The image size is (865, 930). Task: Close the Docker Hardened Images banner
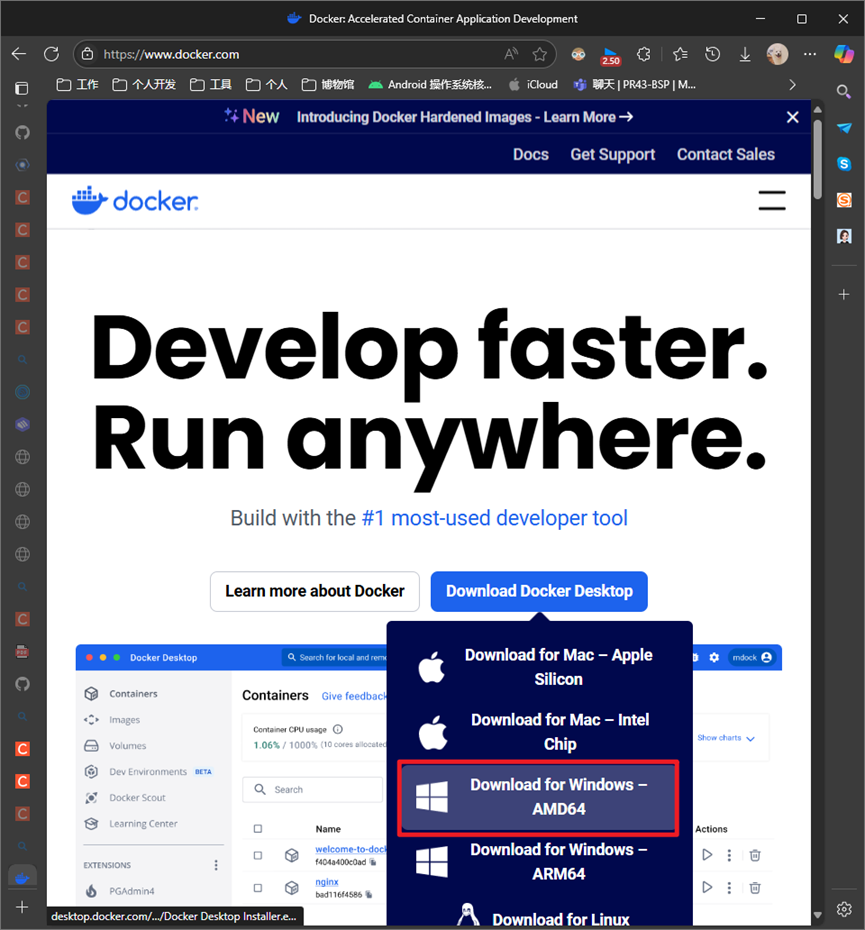tap(793, 117)
